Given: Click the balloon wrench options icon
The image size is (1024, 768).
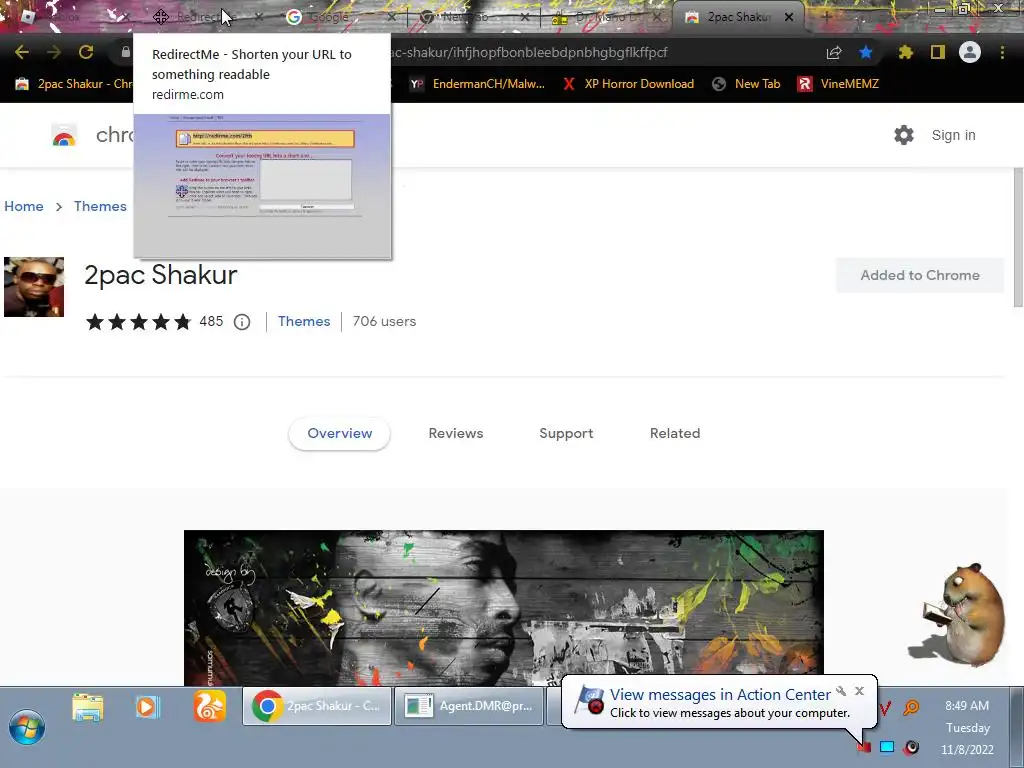Looking at the screenshot, I should pos(841,691).
